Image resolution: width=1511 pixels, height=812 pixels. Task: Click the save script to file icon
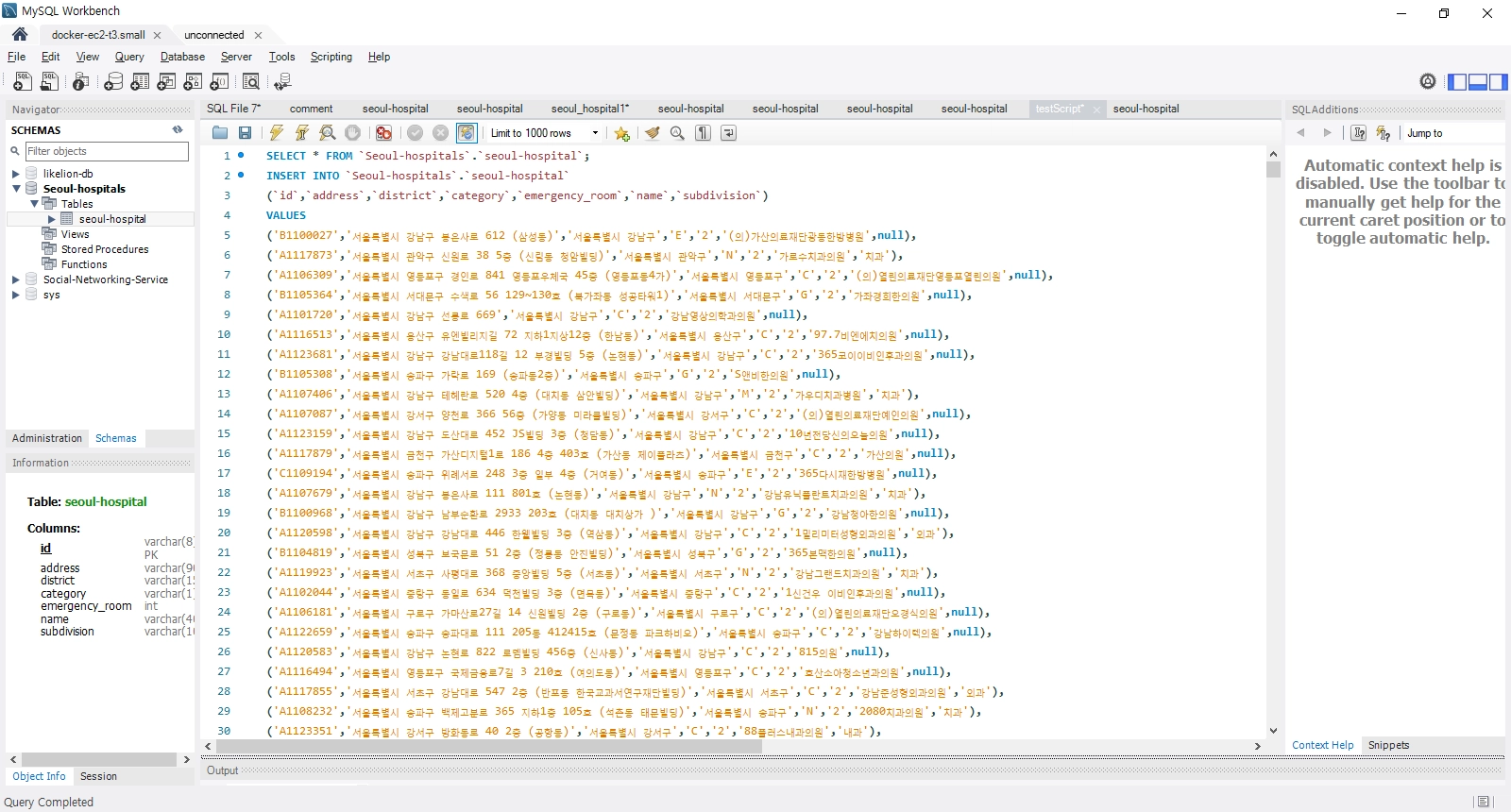[246, 133]
